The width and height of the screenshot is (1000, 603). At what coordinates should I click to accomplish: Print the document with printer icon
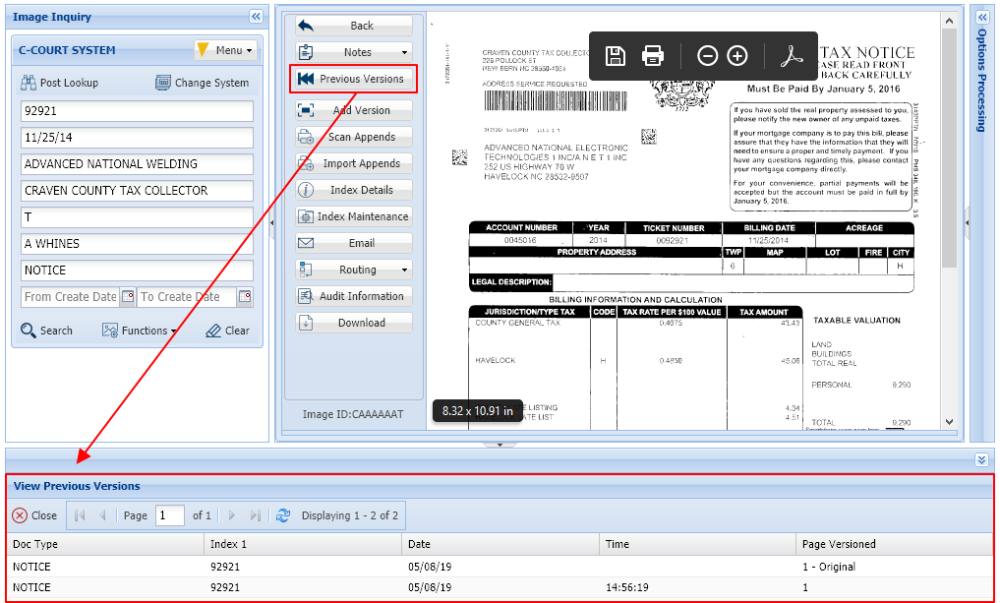[x=652, y=56]
